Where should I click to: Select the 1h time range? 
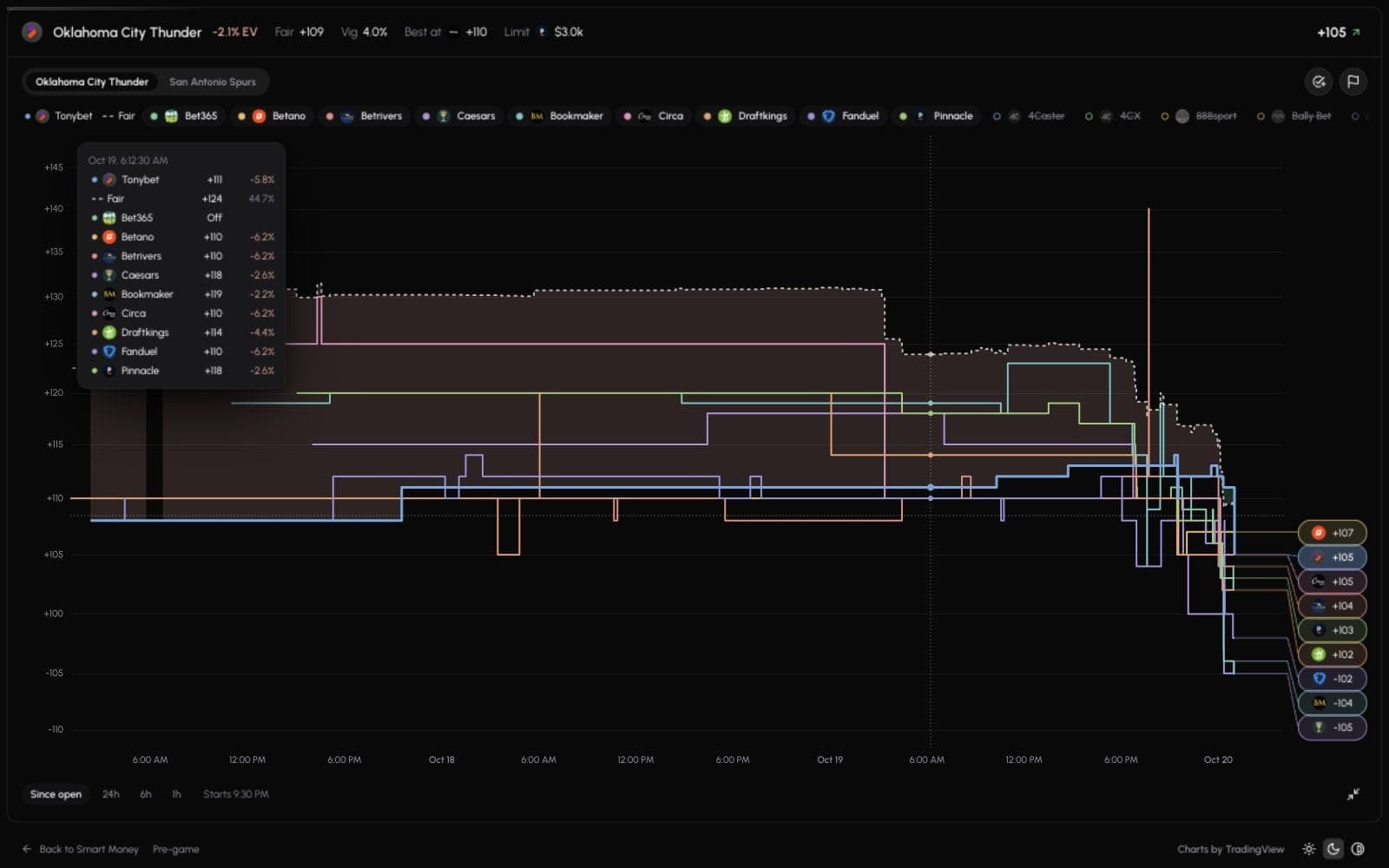(x=176, y=794)
